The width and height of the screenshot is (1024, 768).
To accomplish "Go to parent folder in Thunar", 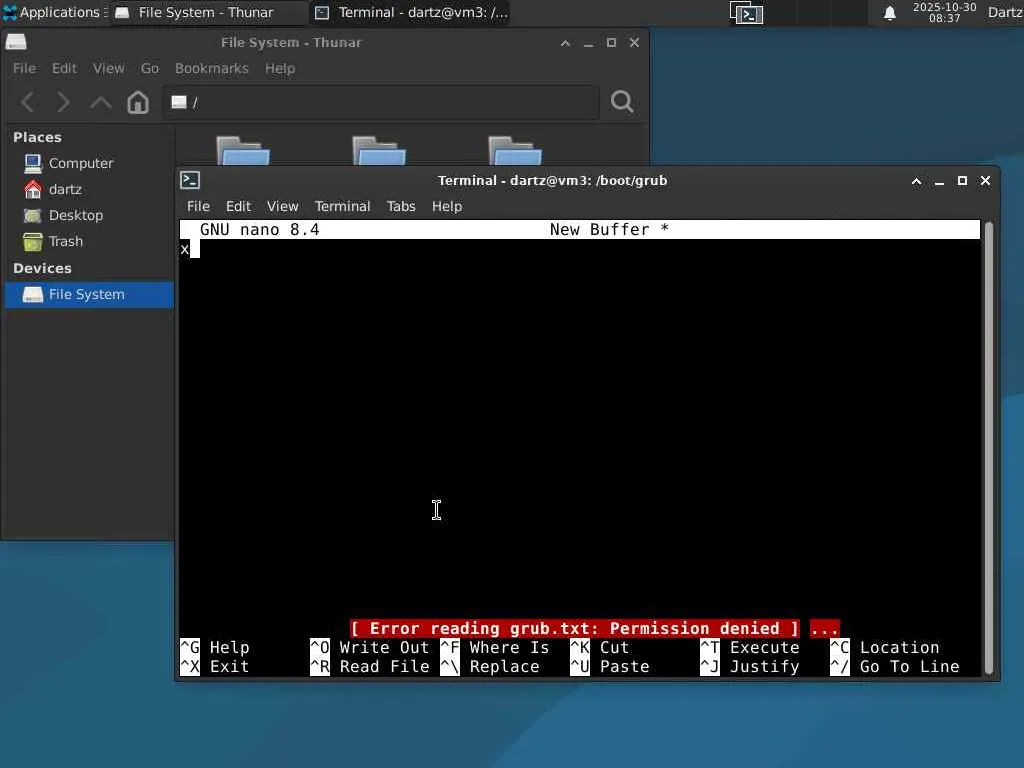I will click(101, 102).
